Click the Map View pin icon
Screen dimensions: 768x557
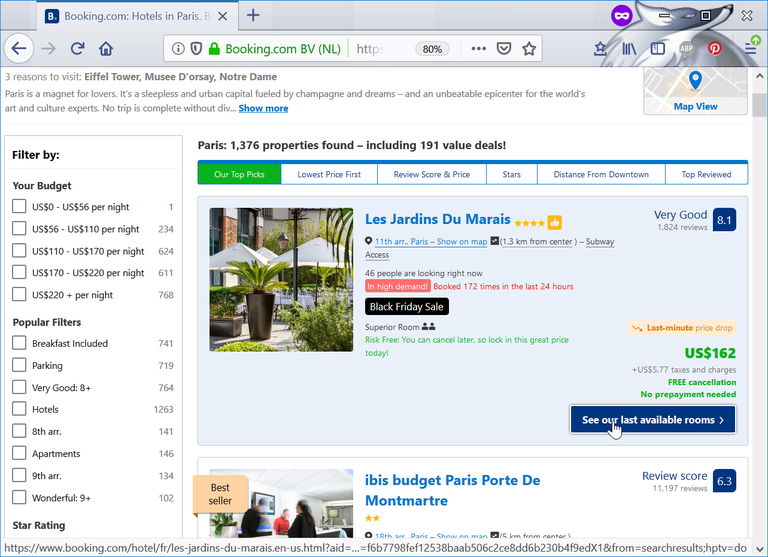(695, 80)
